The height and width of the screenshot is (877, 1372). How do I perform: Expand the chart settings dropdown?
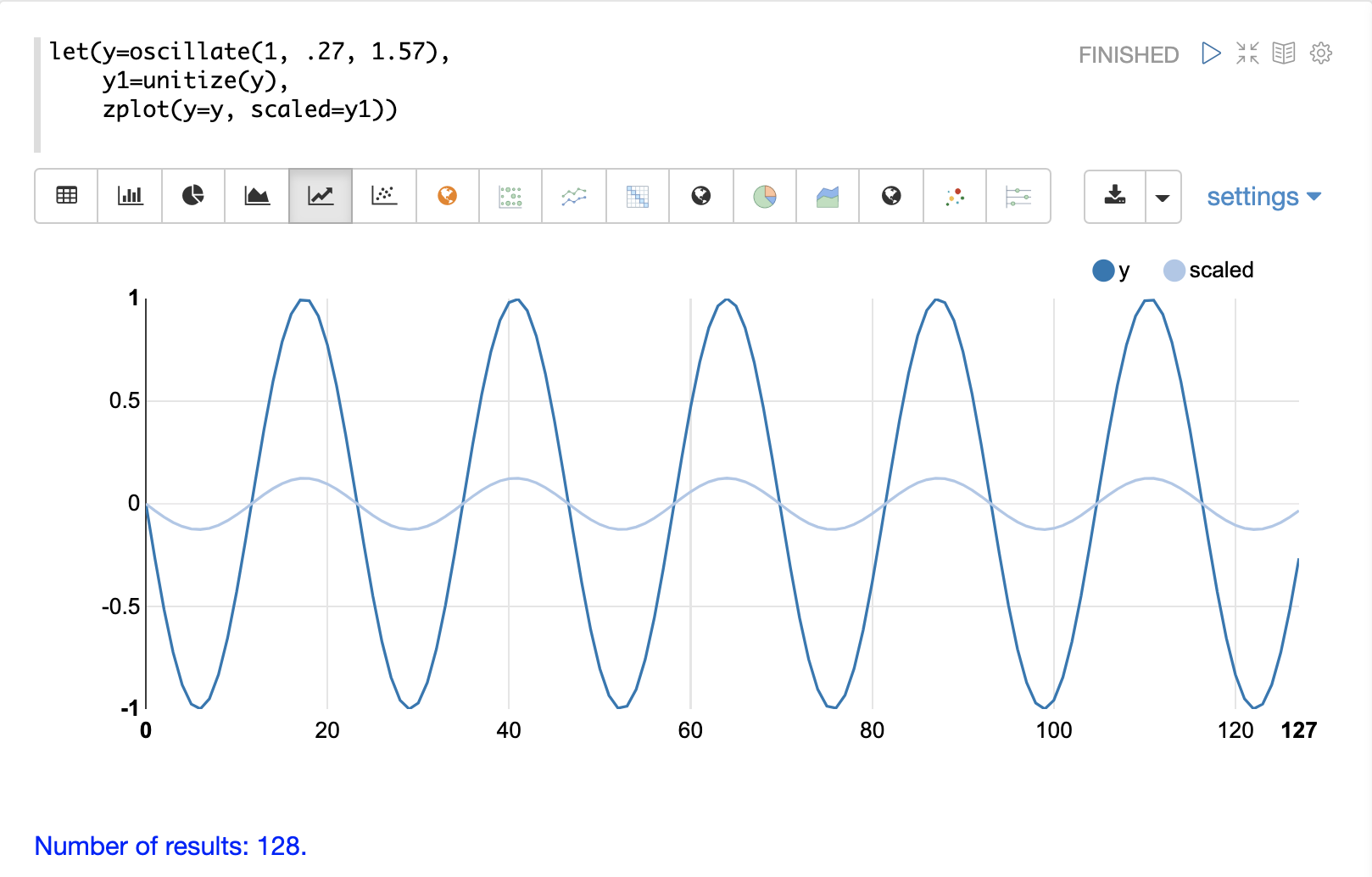click(1263, 197)
